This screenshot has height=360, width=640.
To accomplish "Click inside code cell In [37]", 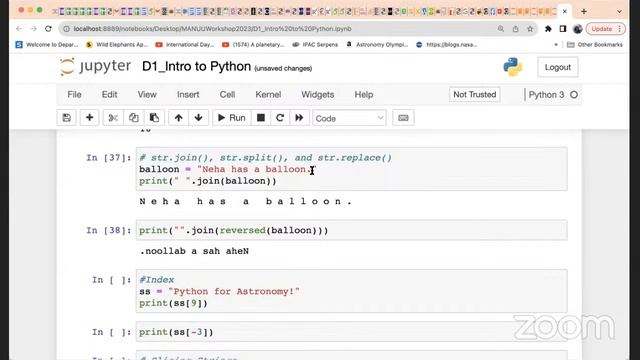I will coord(351,169).
